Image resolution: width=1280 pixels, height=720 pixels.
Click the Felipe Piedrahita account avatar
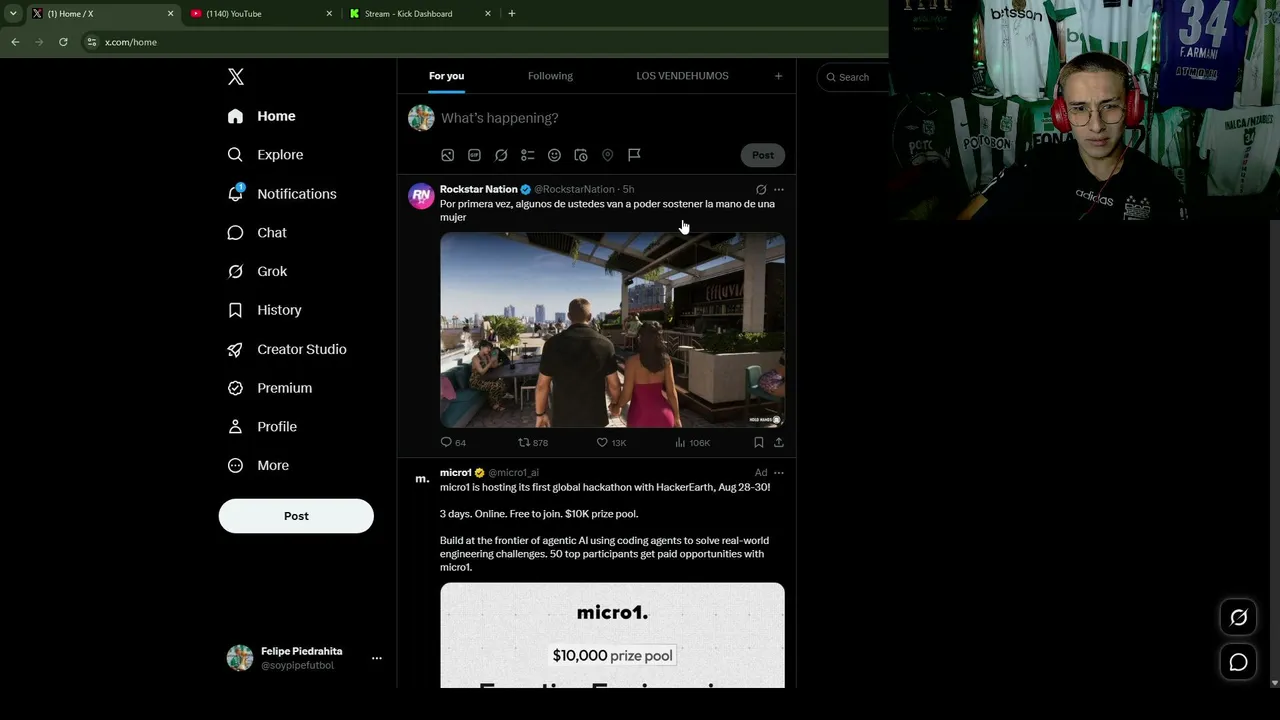tap(240, 658)
